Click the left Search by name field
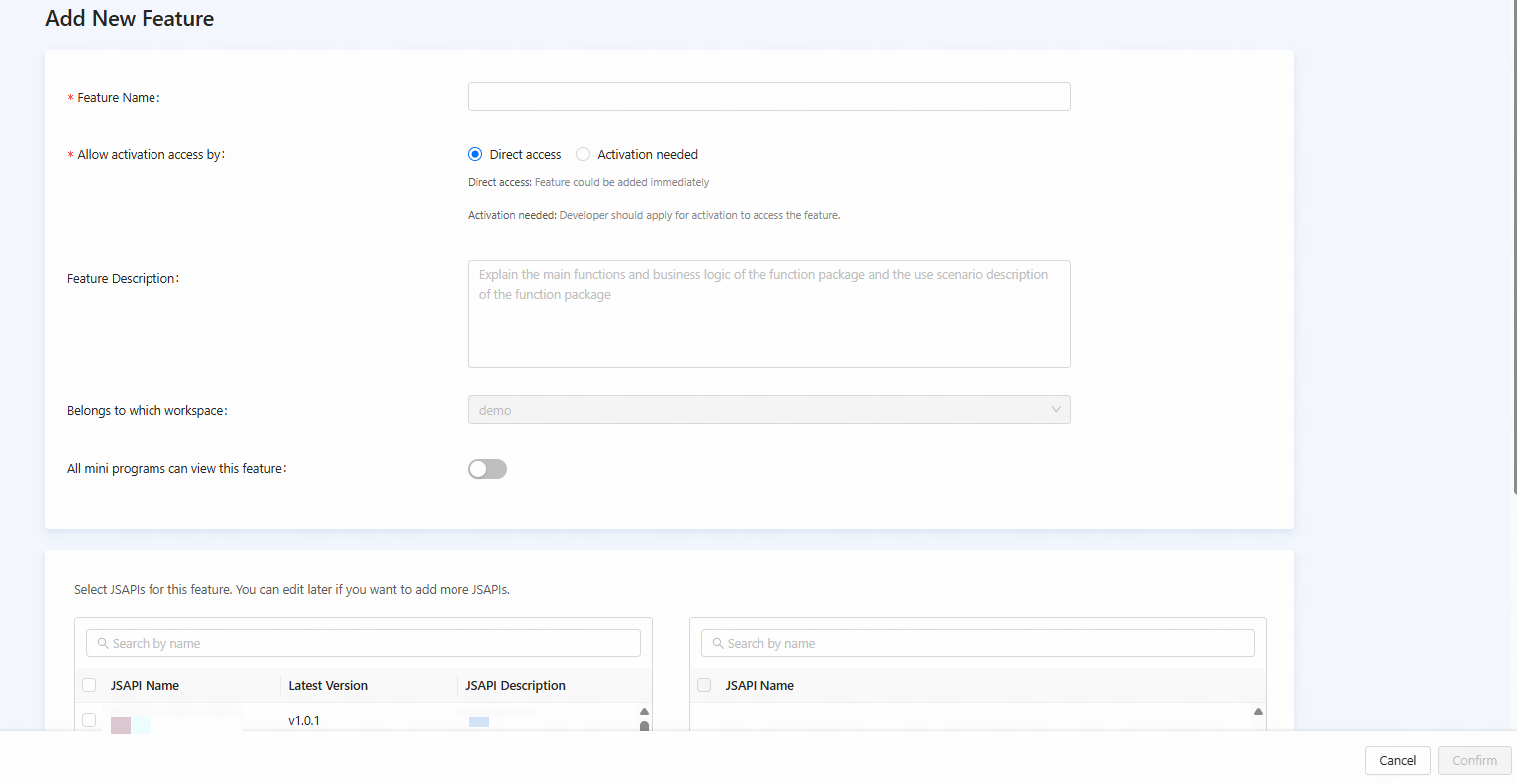This screenshot has width=1517, height=784. click(x=369, y=644)
